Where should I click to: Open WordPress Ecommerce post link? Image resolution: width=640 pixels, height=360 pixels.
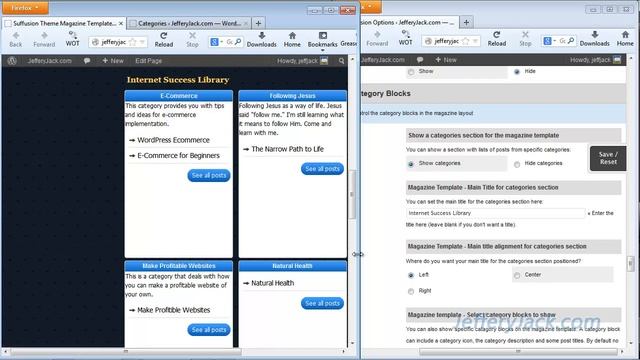[173, 140]
